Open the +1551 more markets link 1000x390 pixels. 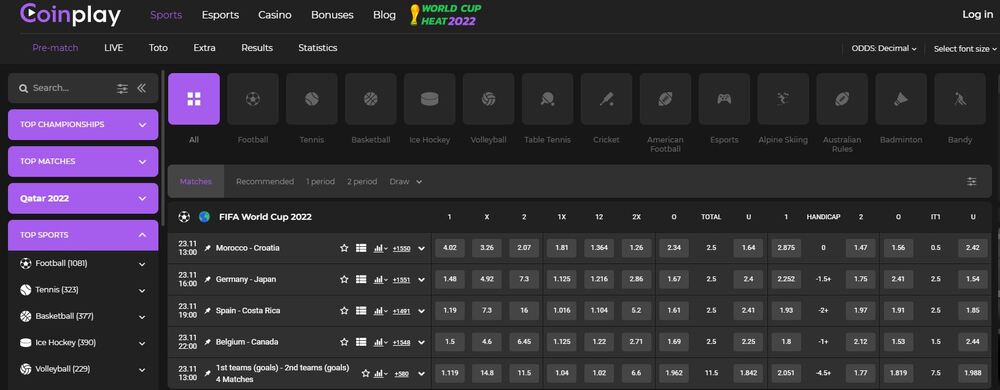click(401, 280)
